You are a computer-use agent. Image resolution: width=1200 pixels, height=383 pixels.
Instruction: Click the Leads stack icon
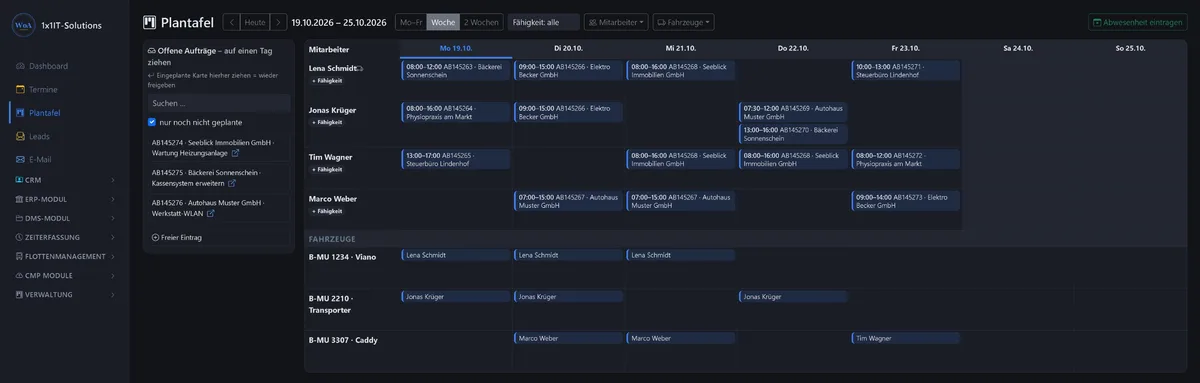(19, 136)
